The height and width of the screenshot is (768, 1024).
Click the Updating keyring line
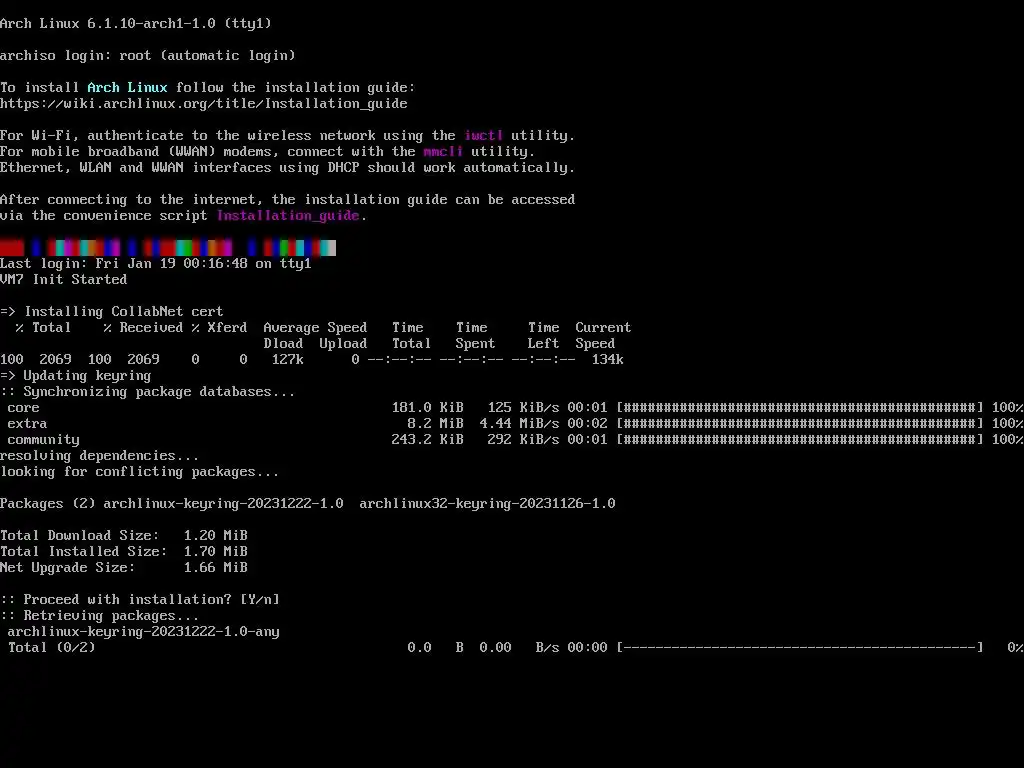coord(76,376)
